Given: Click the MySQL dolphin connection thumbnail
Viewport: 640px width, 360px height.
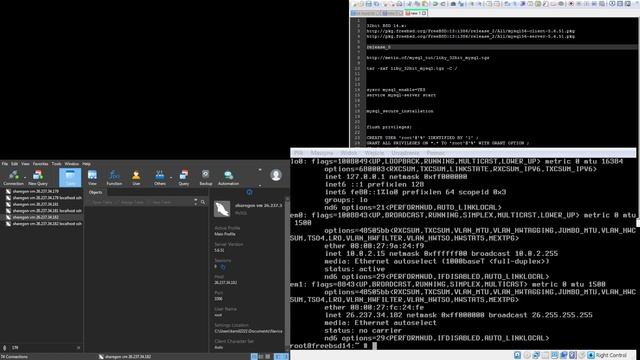Looking at the screenshot, I should [x=222, y=209].
